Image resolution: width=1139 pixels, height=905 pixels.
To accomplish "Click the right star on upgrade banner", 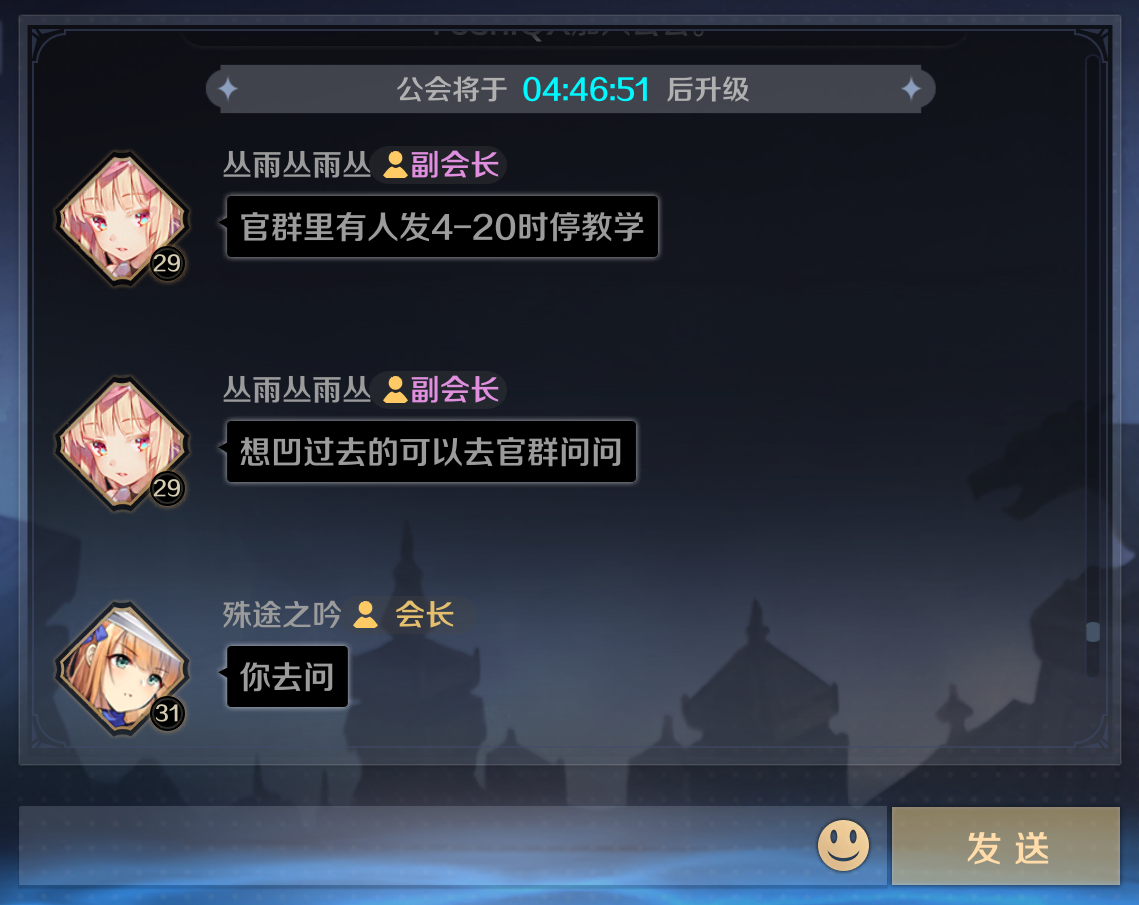I will tap(911, 89).
